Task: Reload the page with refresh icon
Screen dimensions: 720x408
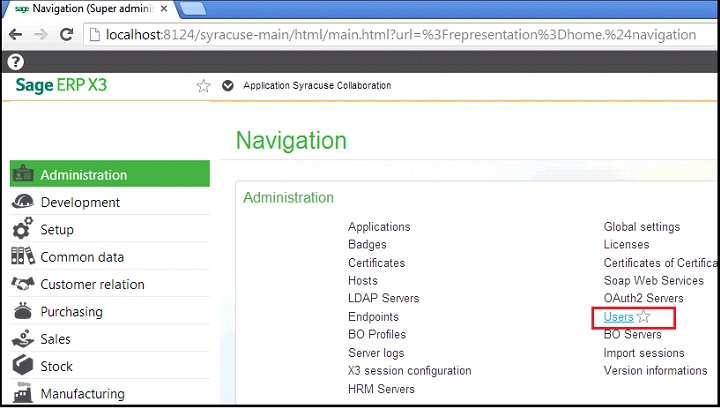Action: click(x=67, y=34)
